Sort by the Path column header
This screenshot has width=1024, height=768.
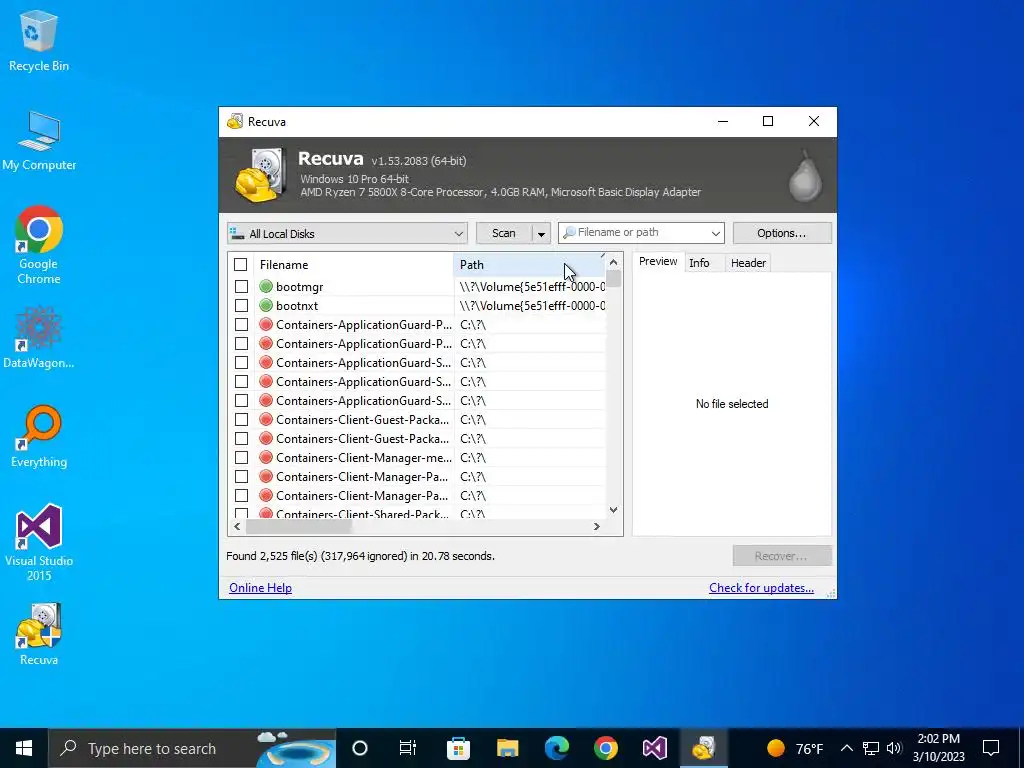529,264
